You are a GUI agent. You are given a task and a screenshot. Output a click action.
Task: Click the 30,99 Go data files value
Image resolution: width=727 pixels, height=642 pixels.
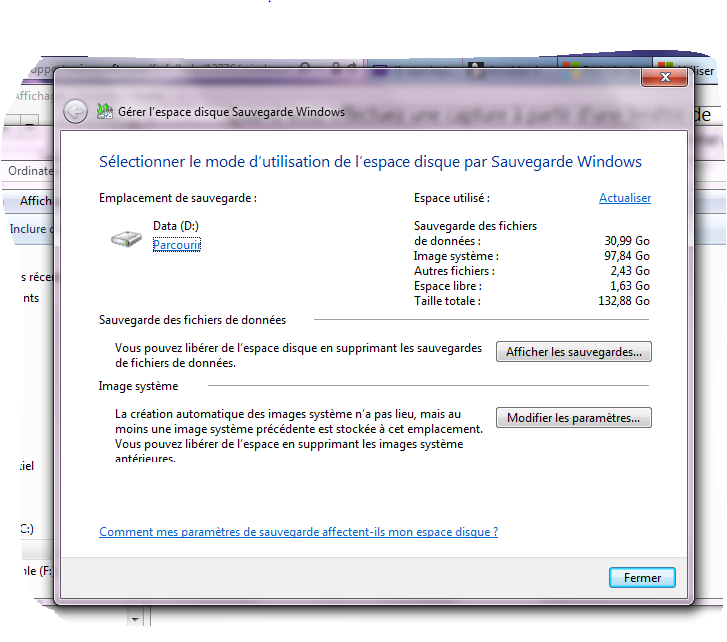[x=627, y=241]
